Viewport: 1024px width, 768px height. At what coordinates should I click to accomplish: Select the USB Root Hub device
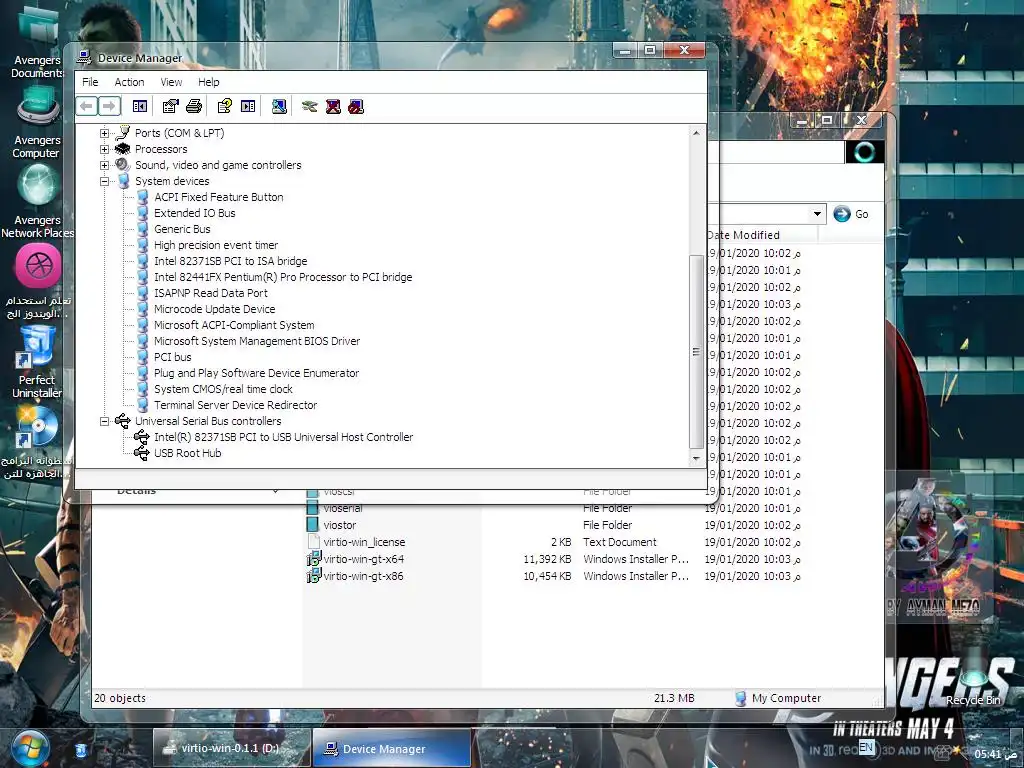click(x=187, y=453)
